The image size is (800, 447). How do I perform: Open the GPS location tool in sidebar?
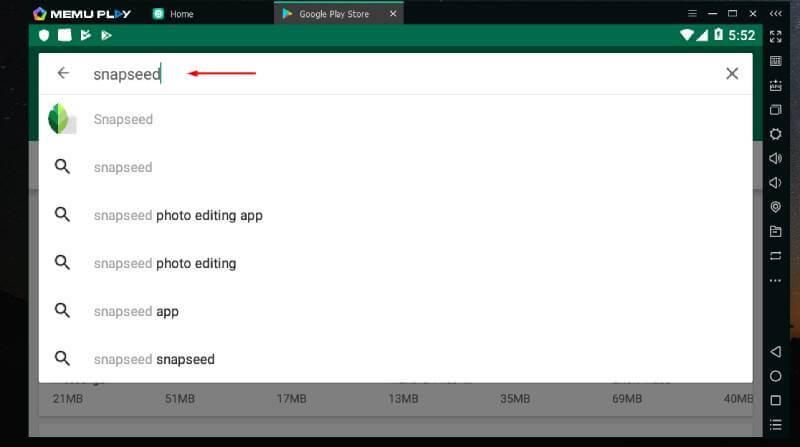click(776, 207)
